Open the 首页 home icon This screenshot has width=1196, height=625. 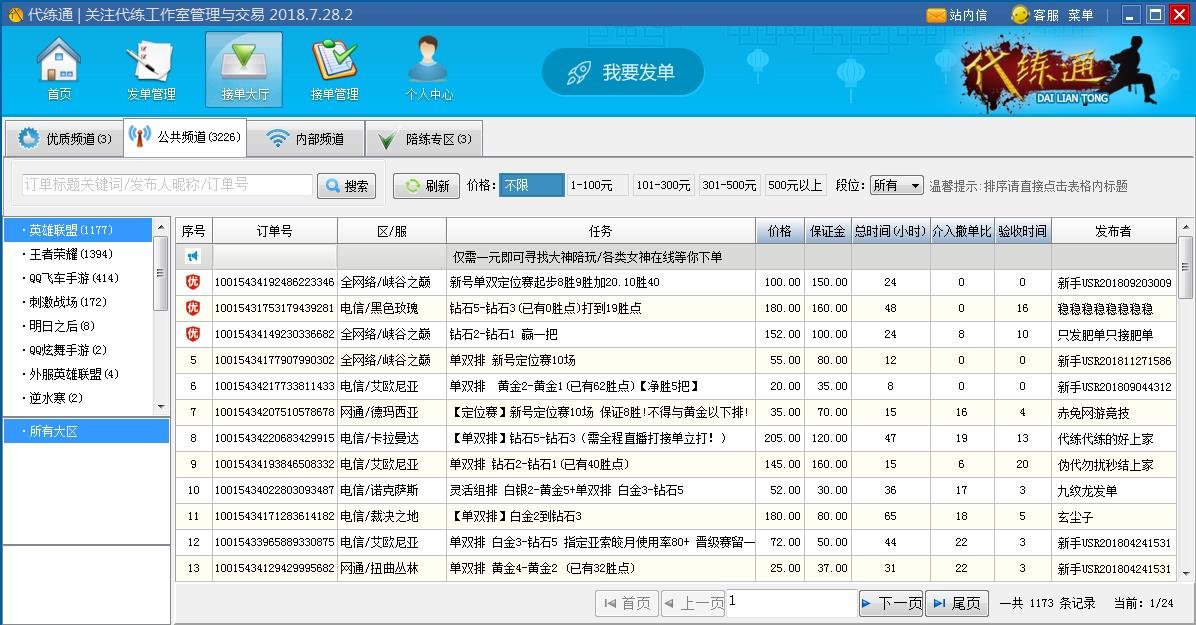(x=57, y=68)
